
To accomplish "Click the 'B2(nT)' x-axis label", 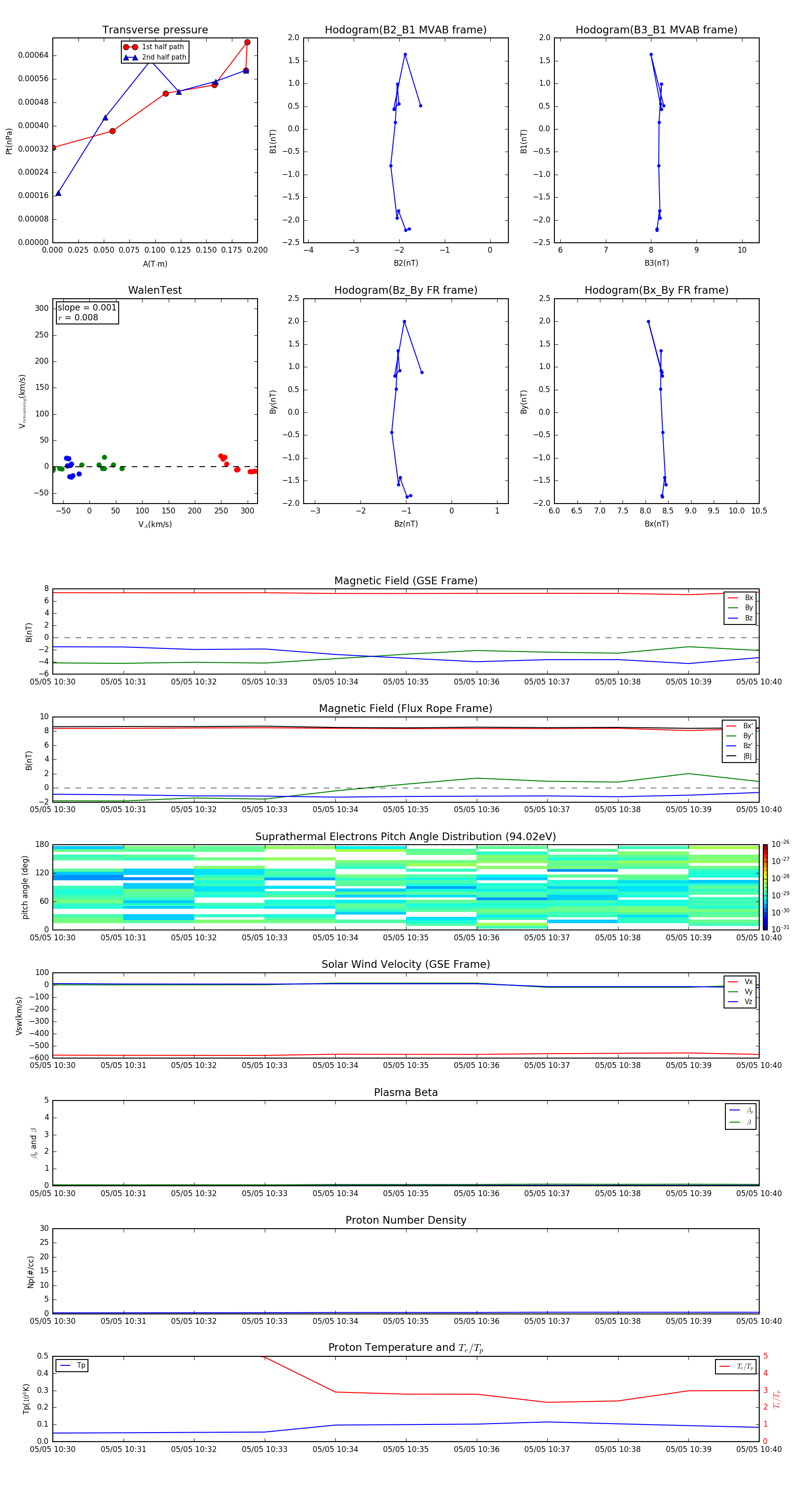I will [x=406, y=263].
